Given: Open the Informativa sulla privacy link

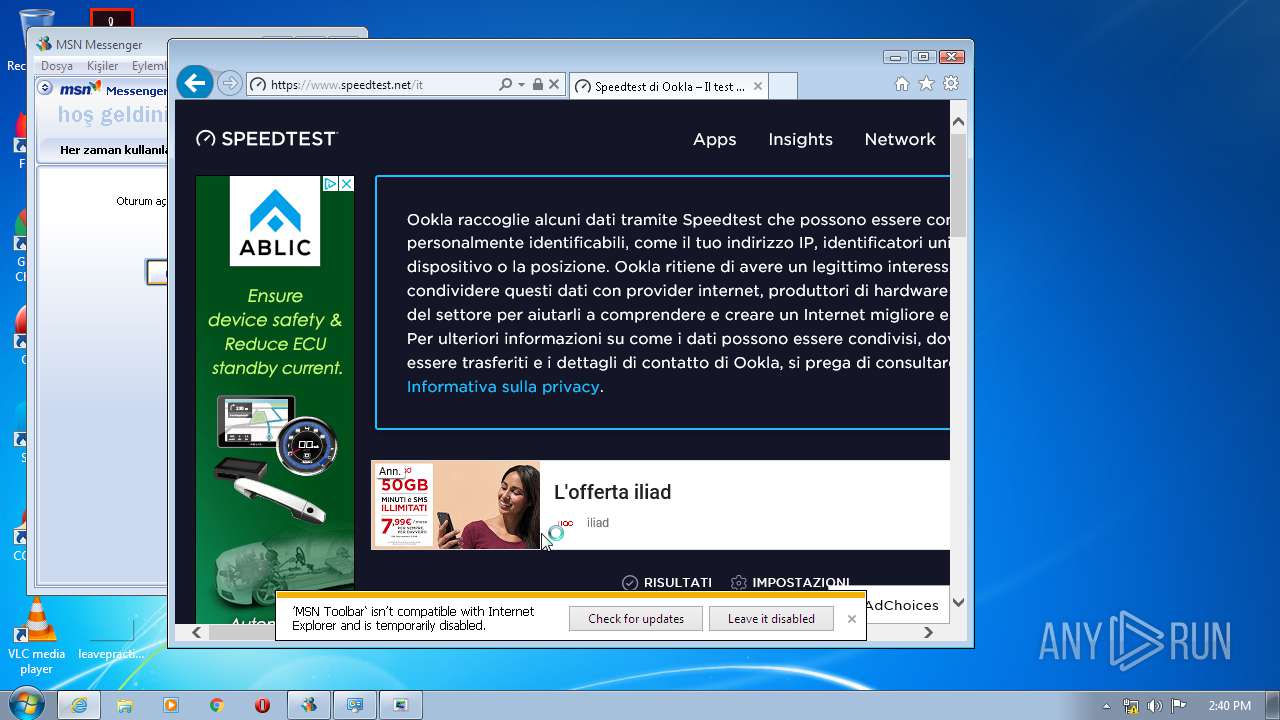Looking at the screenshot, I should pyautogui.click(x=503, y=387).
